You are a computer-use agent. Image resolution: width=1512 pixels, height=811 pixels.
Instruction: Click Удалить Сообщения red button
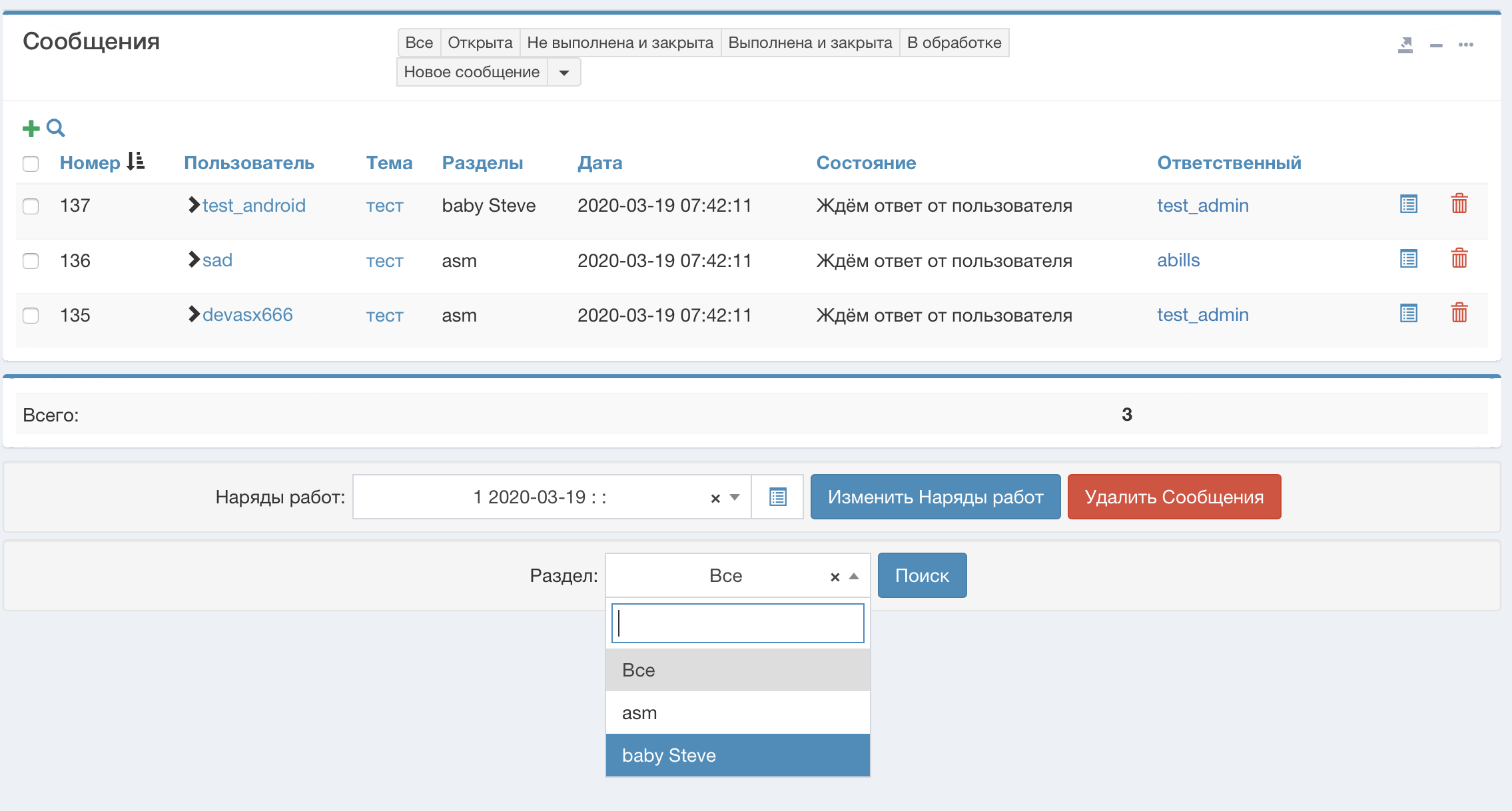pos(1174,497)
